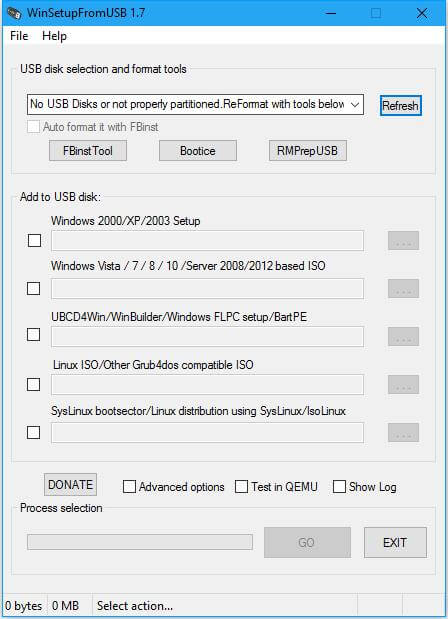Viewport: 448px width, 619px height.
Task: Click browse button for Windows 2000/XP/2003 Setup
Action: click(403, 240)
